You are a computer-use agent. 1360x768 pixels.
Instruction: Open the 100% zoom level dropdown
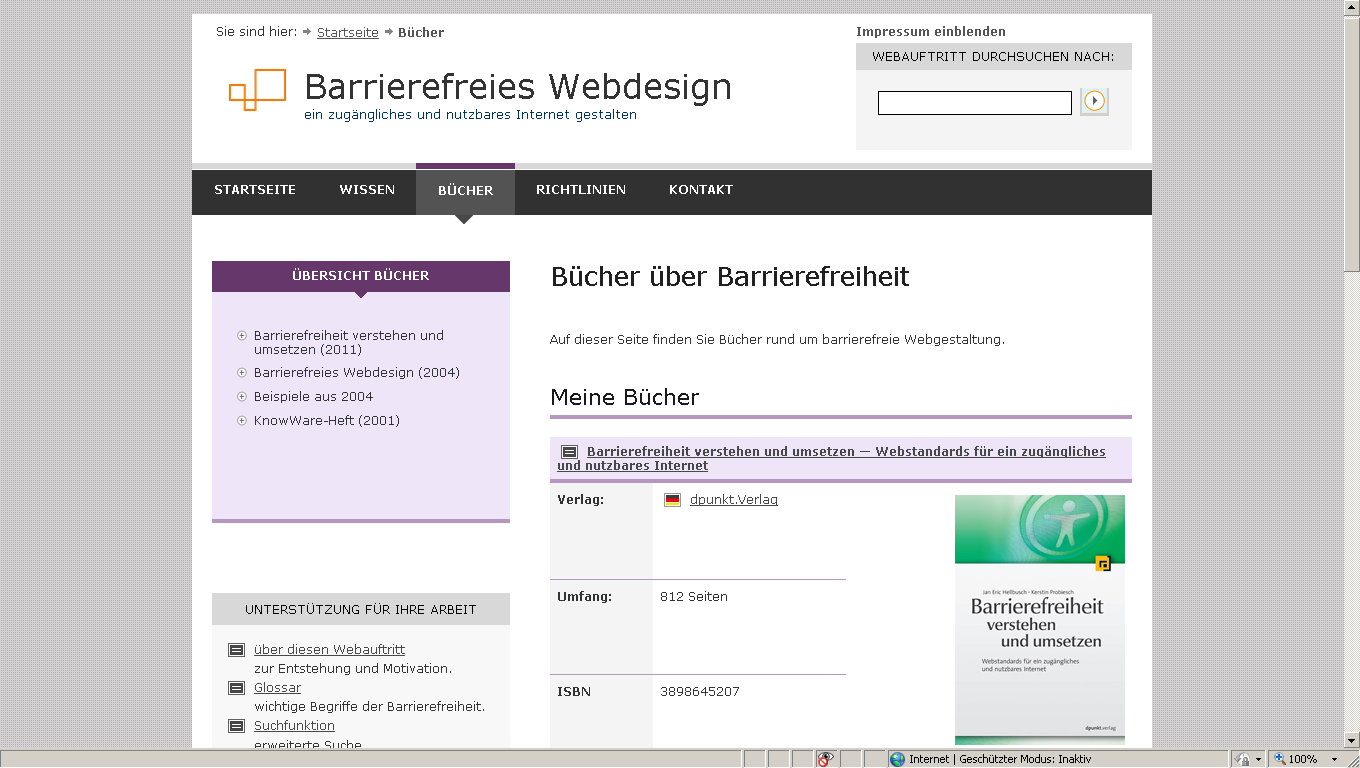pos(1309,758)
